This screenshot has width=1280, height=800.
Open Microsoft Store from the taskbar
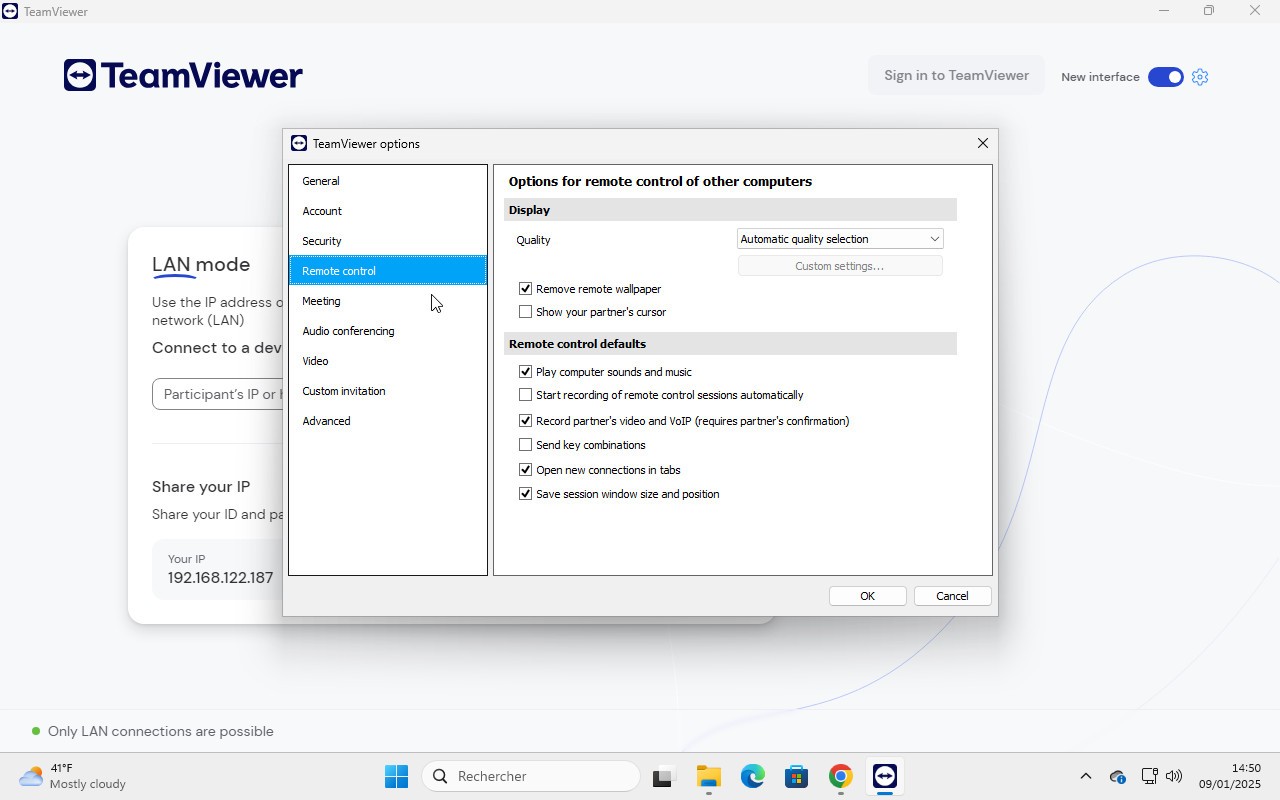(x=796, y=776)
